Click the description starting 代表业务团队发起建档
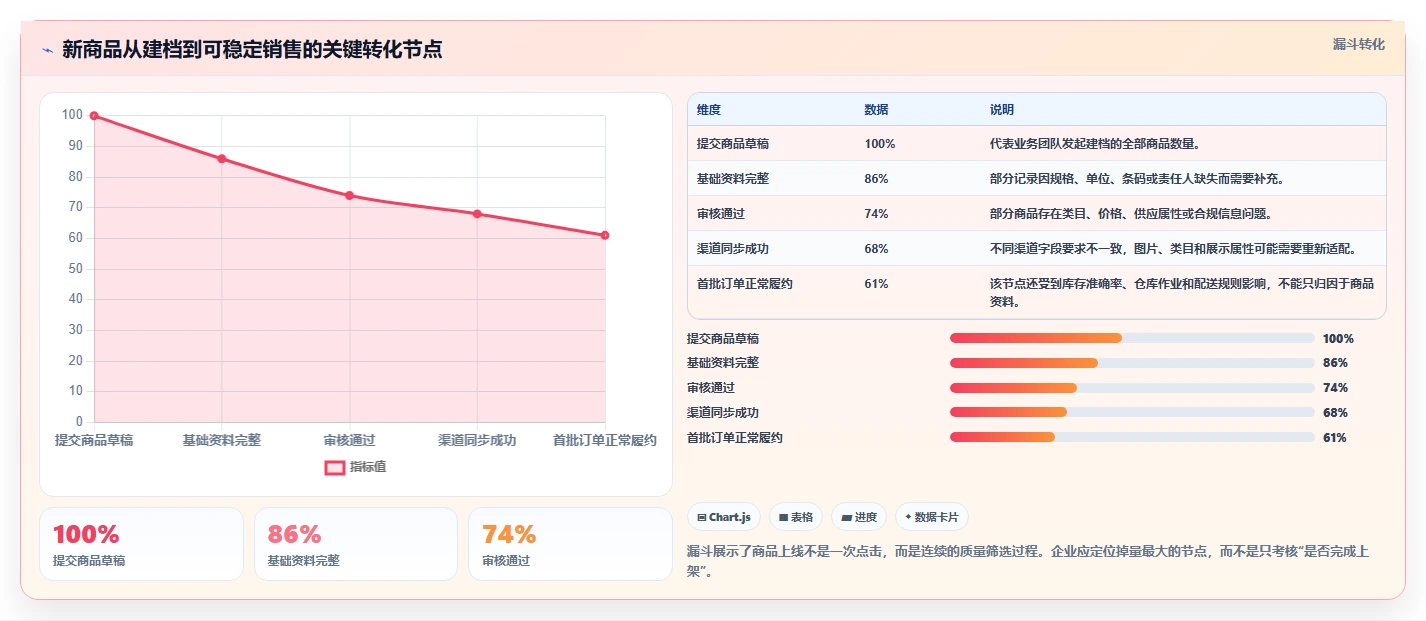Image resolution: width=1426 pixels, height=621 pixels. 1095,144
